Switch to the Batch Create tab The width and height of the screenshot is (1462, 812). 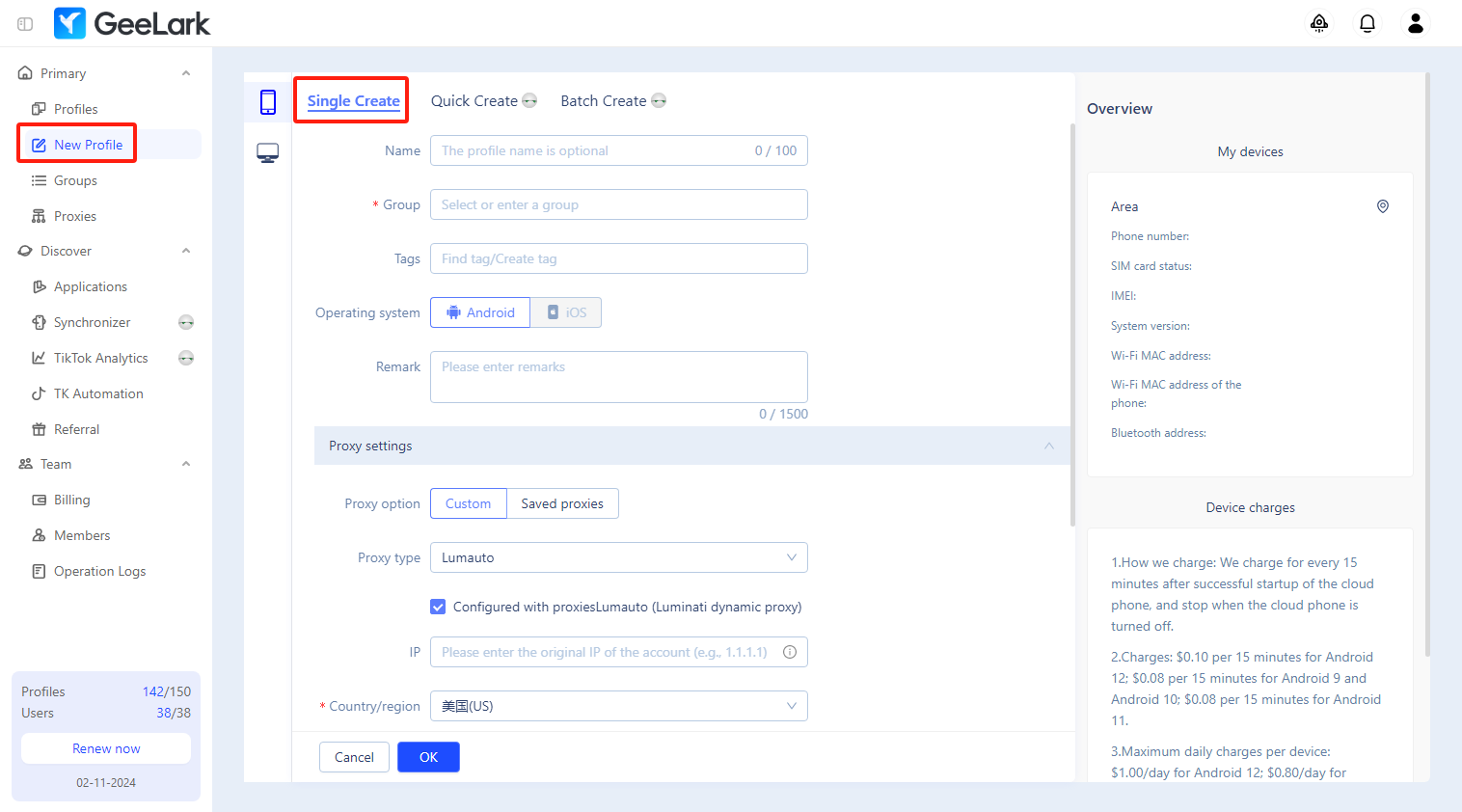tap(604, 101)
